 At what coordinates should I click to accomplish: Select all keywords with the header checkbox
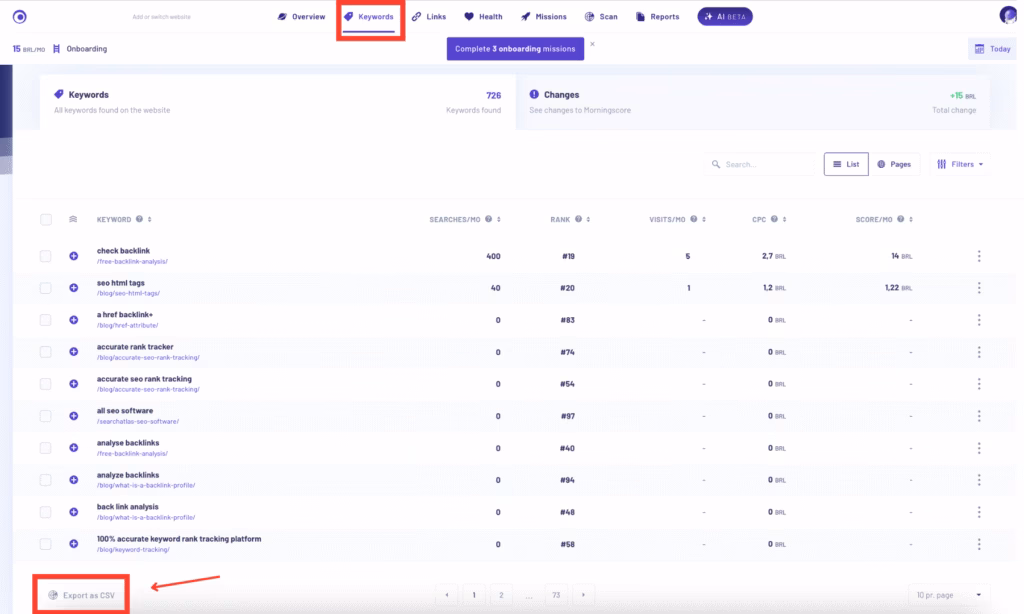(45, 218)
